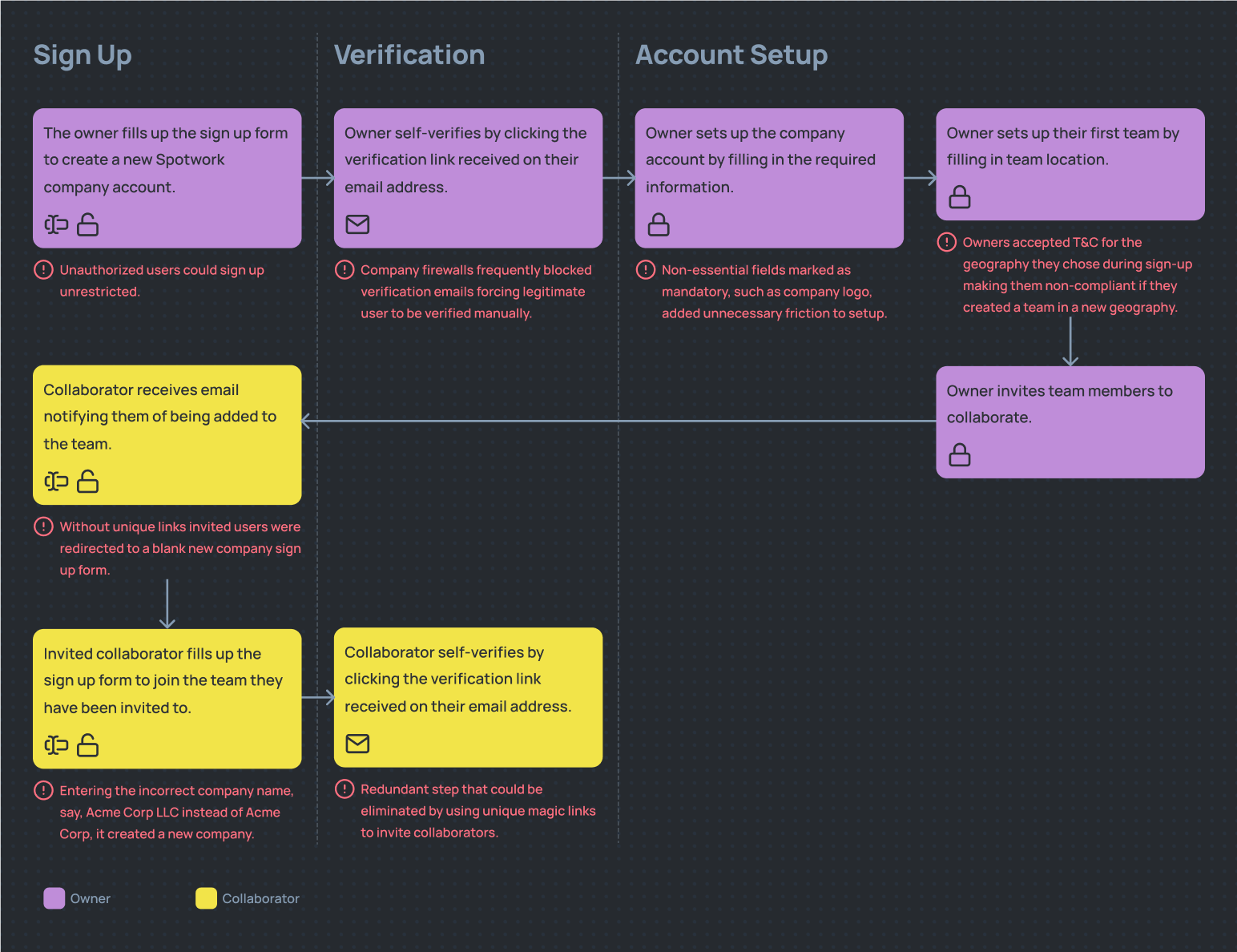Viewport: 1237px width, 952px height.
Task: Click the padlock on the 'Owner invites team members' card
Action: click(x=960, y=455)
